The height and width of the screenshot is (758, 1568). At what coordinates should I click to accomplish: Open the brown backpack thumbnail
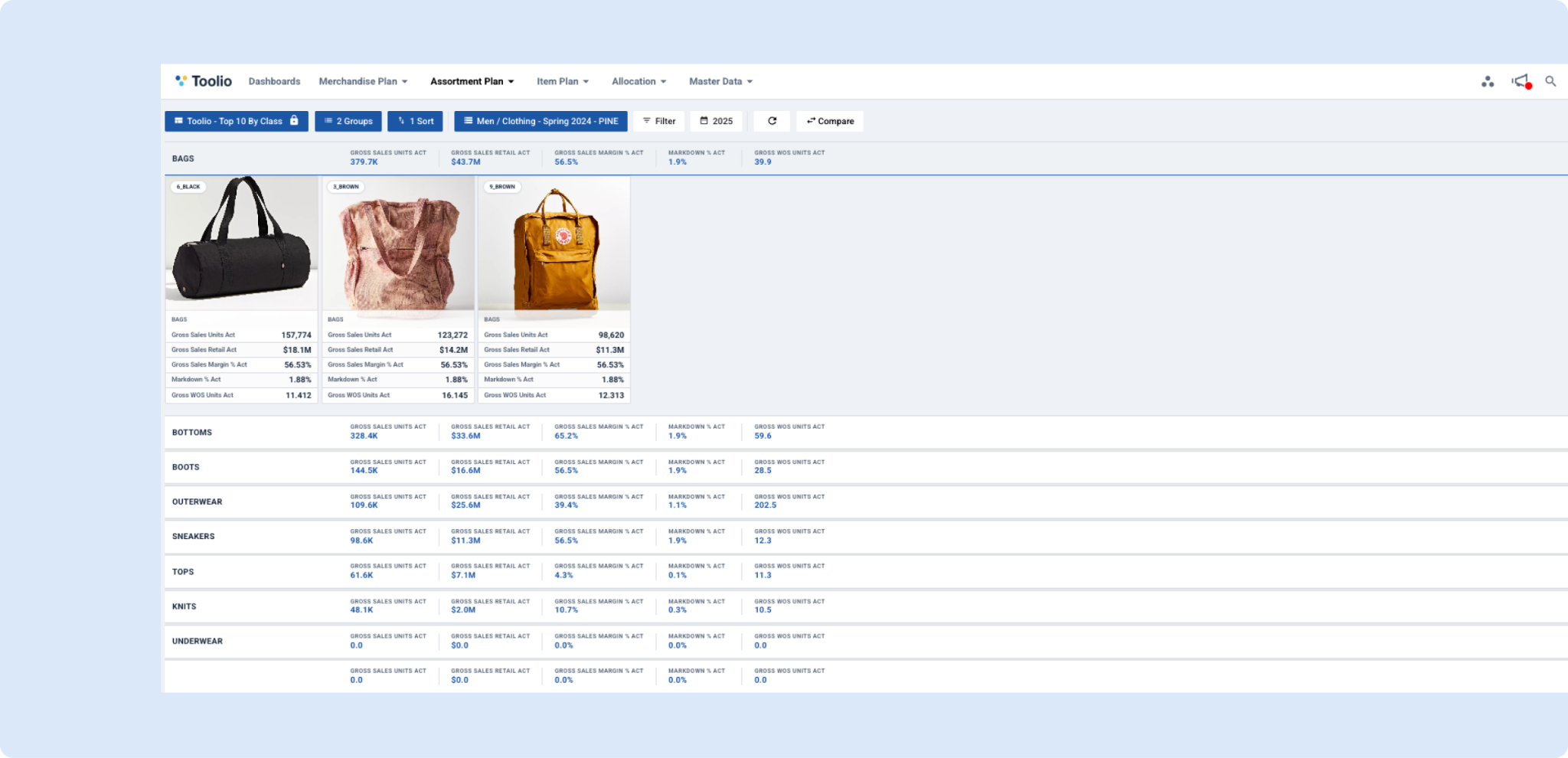[x=554, y=243]
